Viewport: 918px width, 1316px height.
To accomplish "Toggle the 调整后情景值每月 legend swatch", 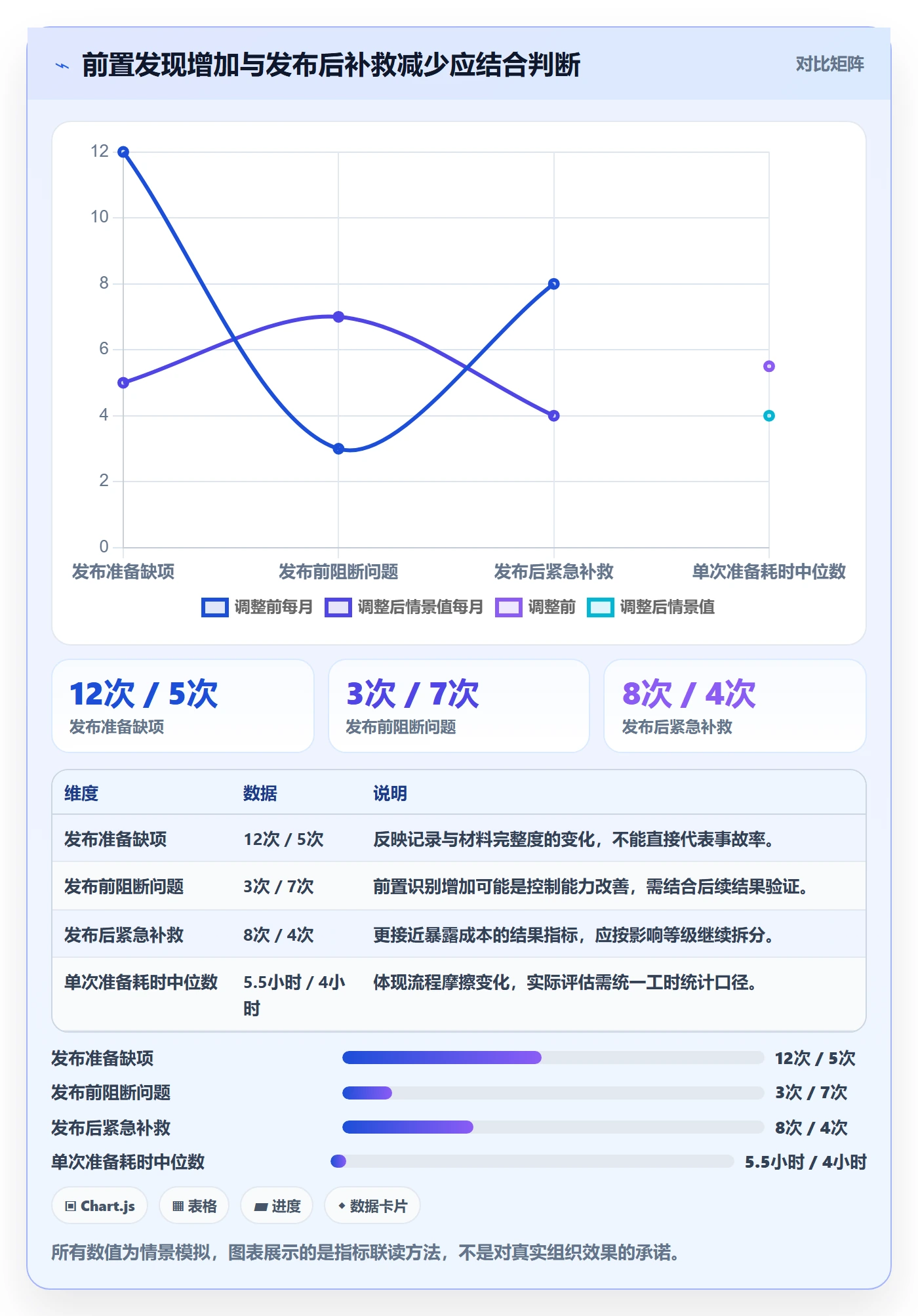I will tap(338, 607).
